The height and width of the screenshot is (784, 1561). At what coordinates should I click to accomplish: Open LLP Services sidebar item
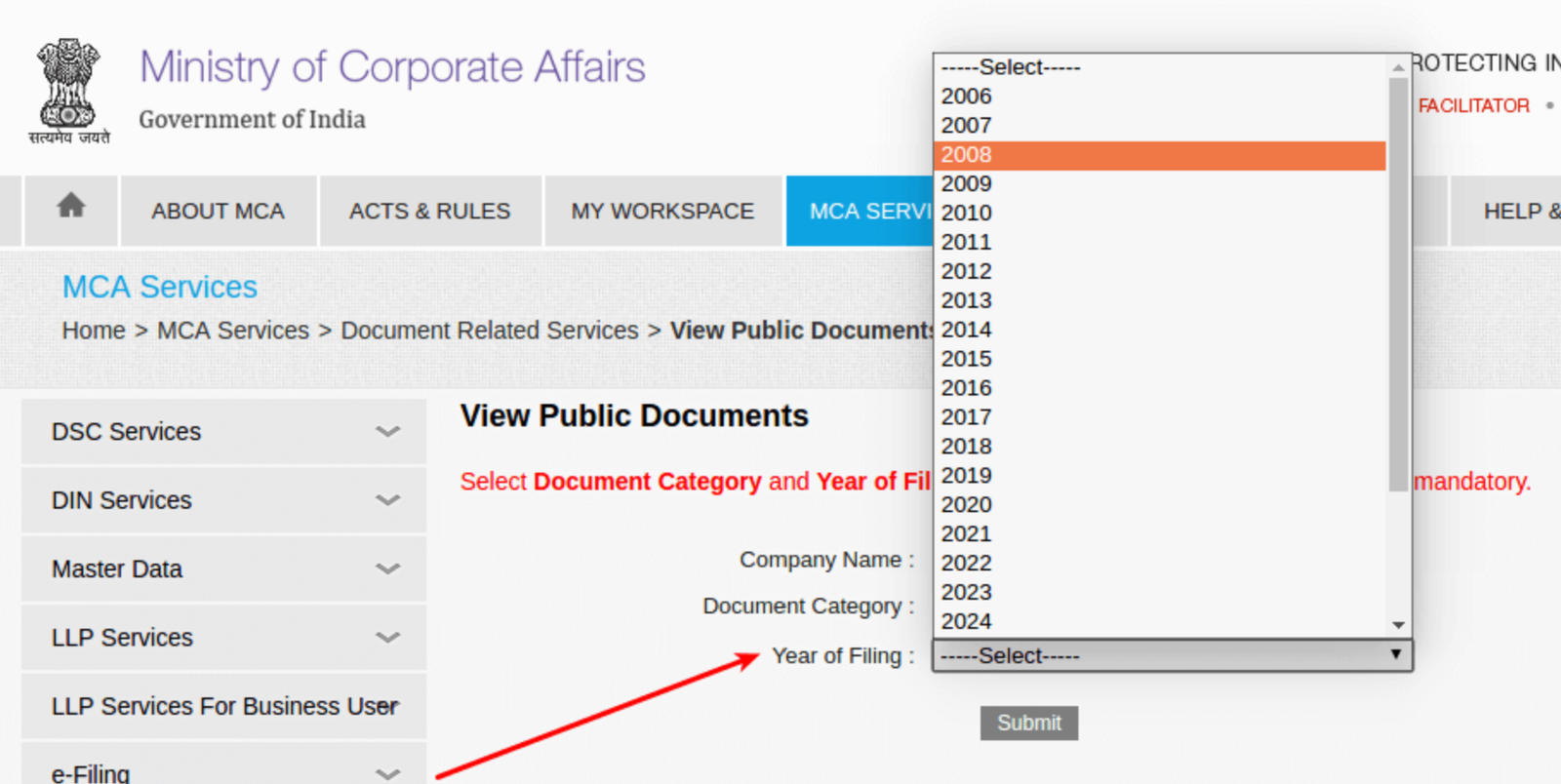223,638
